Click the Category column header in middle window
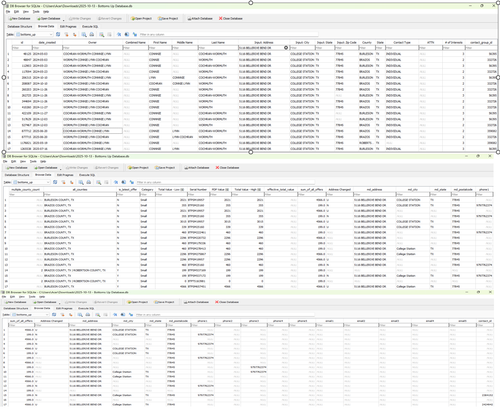 click(147, 190)
